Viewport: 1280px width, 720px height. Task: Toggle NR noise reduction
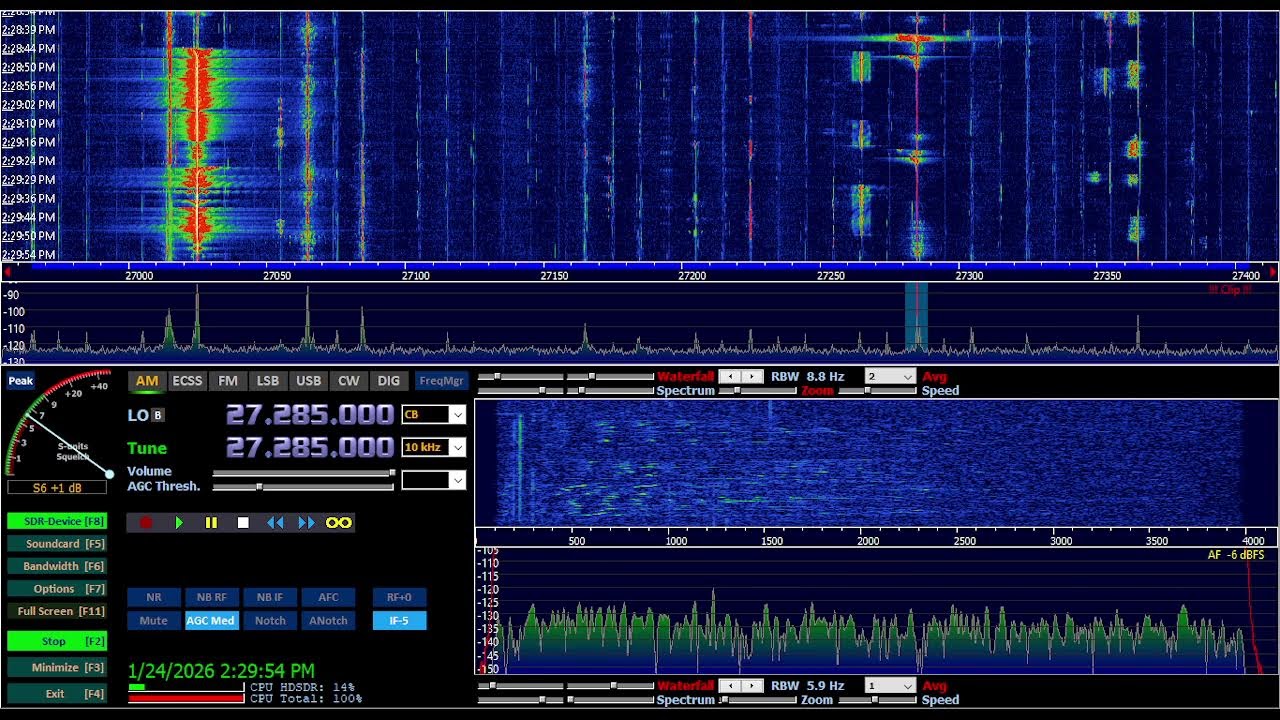click(154, 597)
